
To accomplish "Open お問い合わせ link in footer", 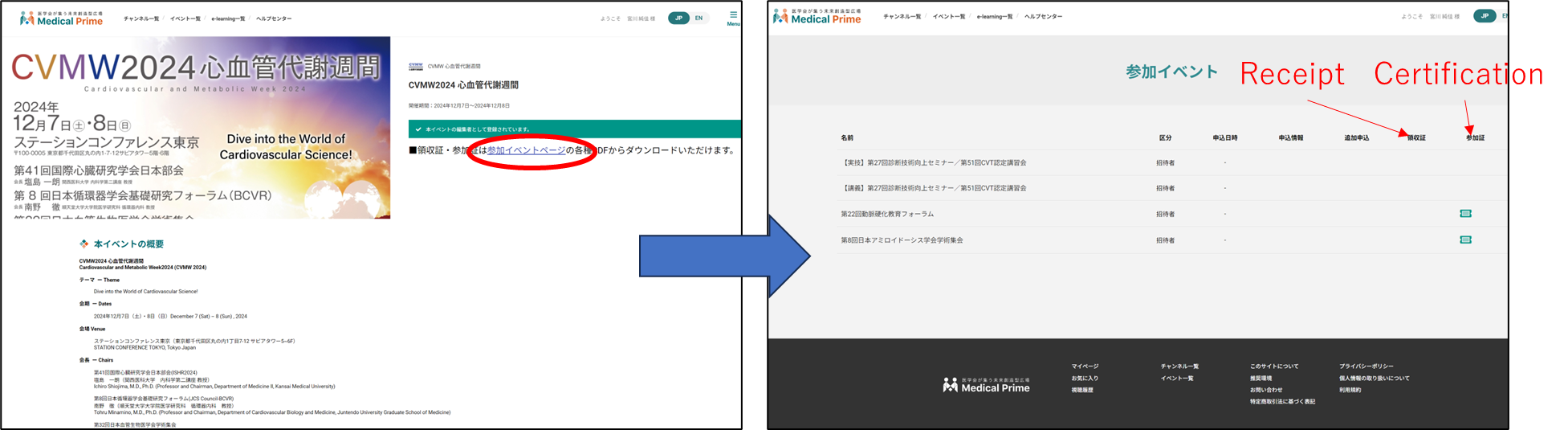I will [1266, 390].
